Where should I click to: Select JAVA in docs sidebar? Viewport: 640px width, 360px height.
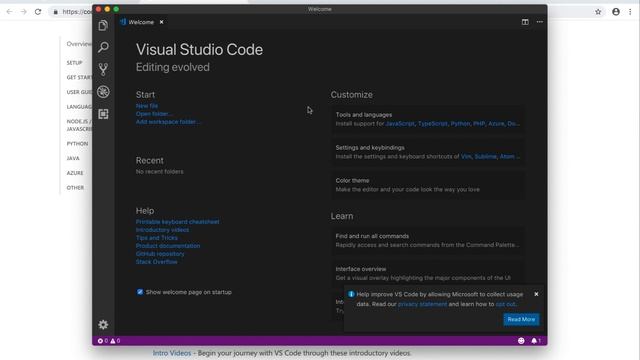click(x=73, y=158)
